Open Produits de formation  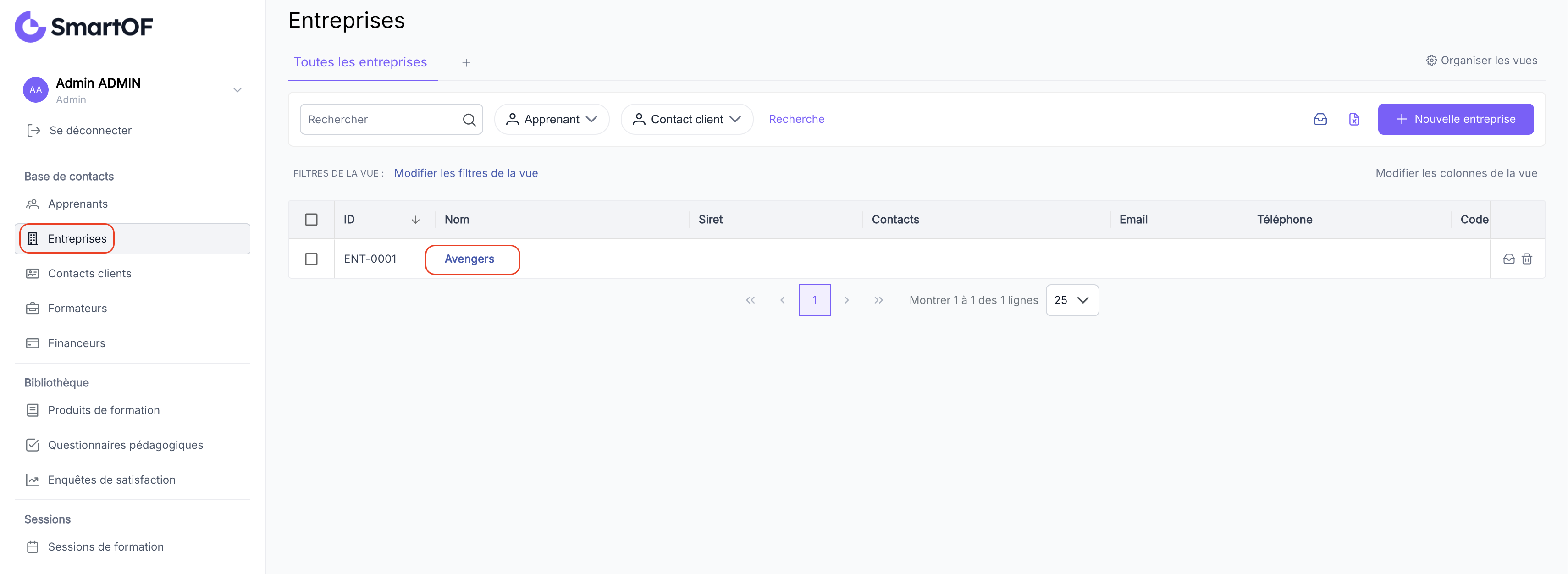point(132,410)
